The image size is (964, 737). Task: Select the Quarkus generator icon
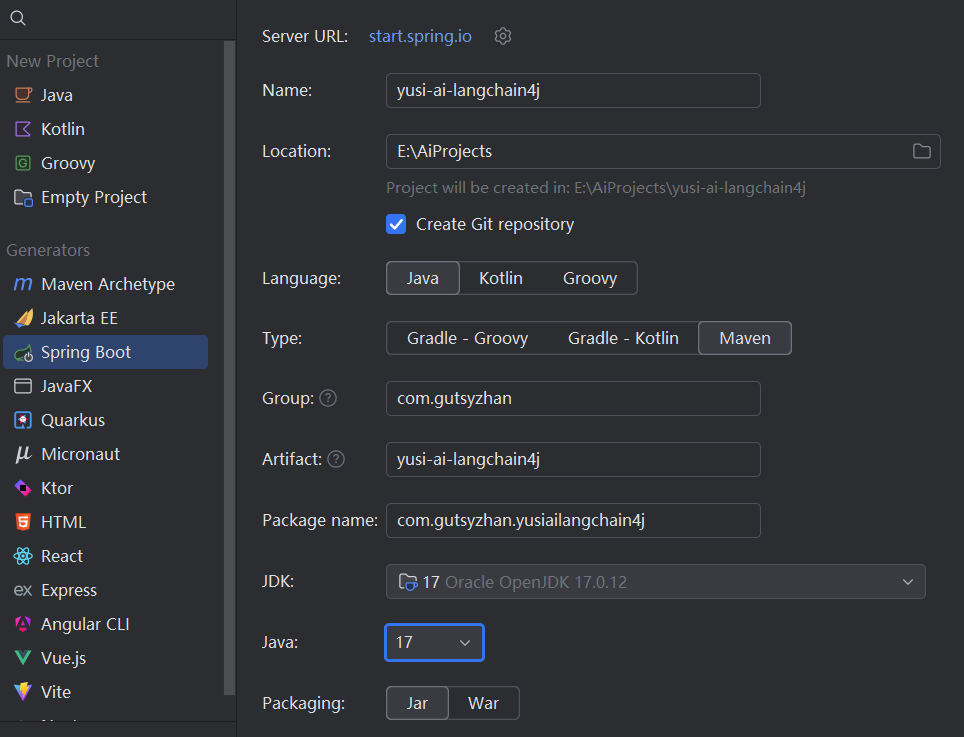click(x=23, y=420)
